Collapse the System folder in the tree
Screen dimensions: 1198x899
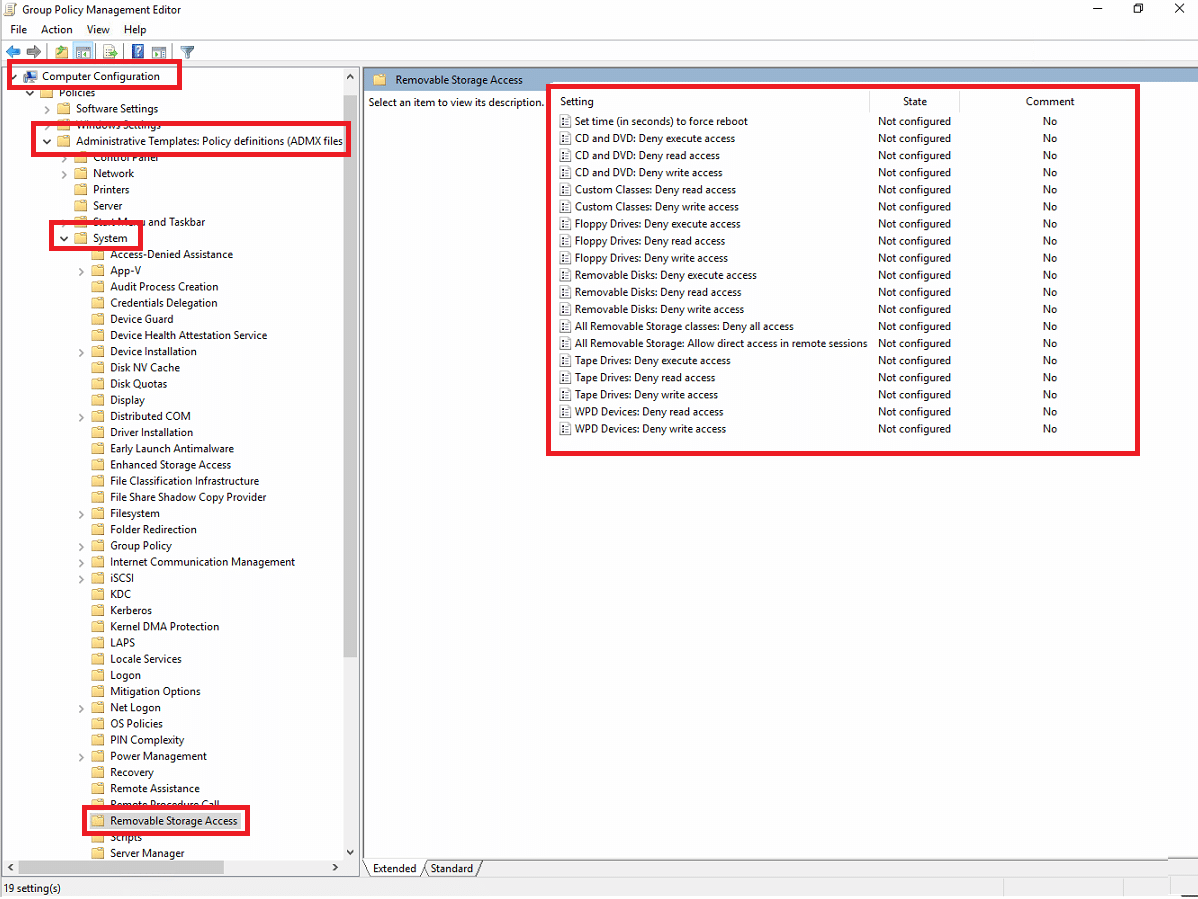(64, 239)
